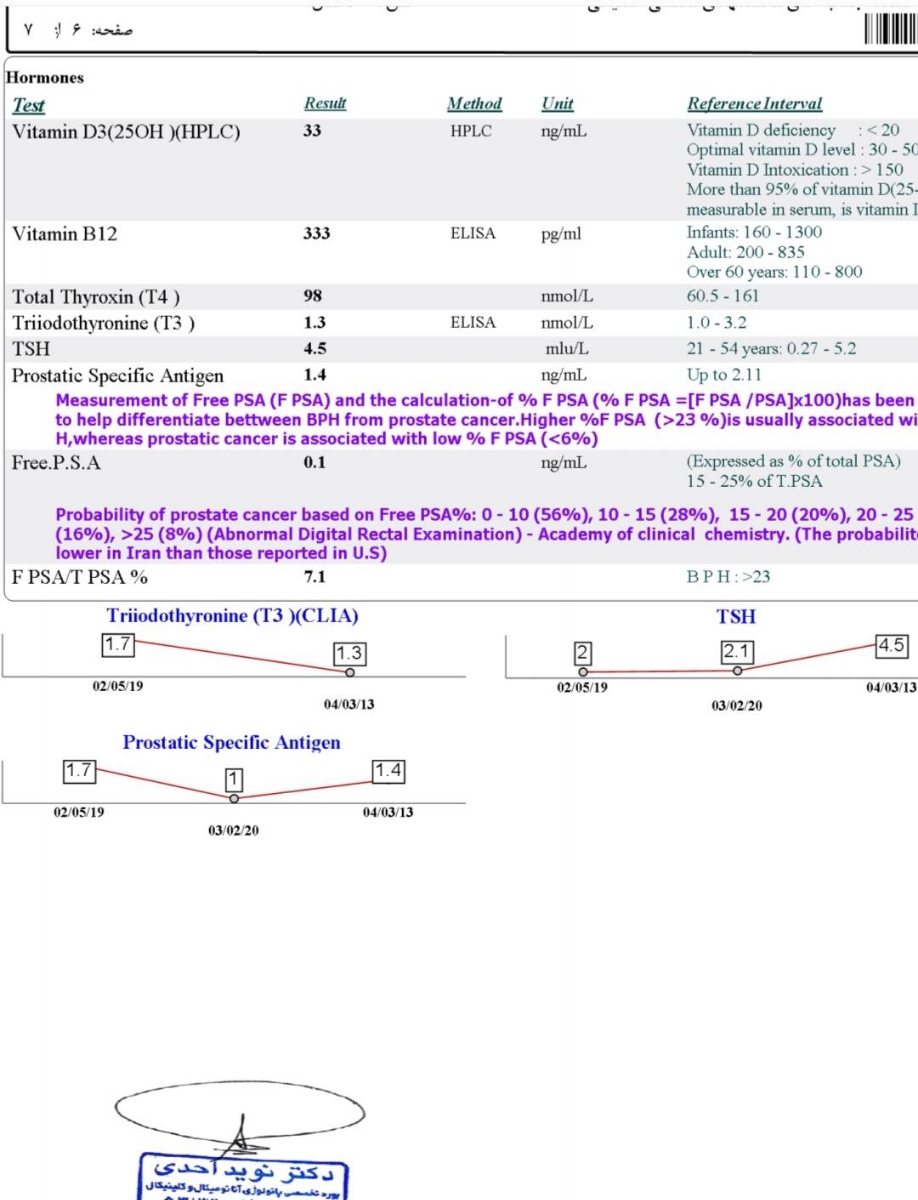This screenshot has width=918, height=1200.
Task: Select the Vitamin B12 test name
Action: click(64, 233)
